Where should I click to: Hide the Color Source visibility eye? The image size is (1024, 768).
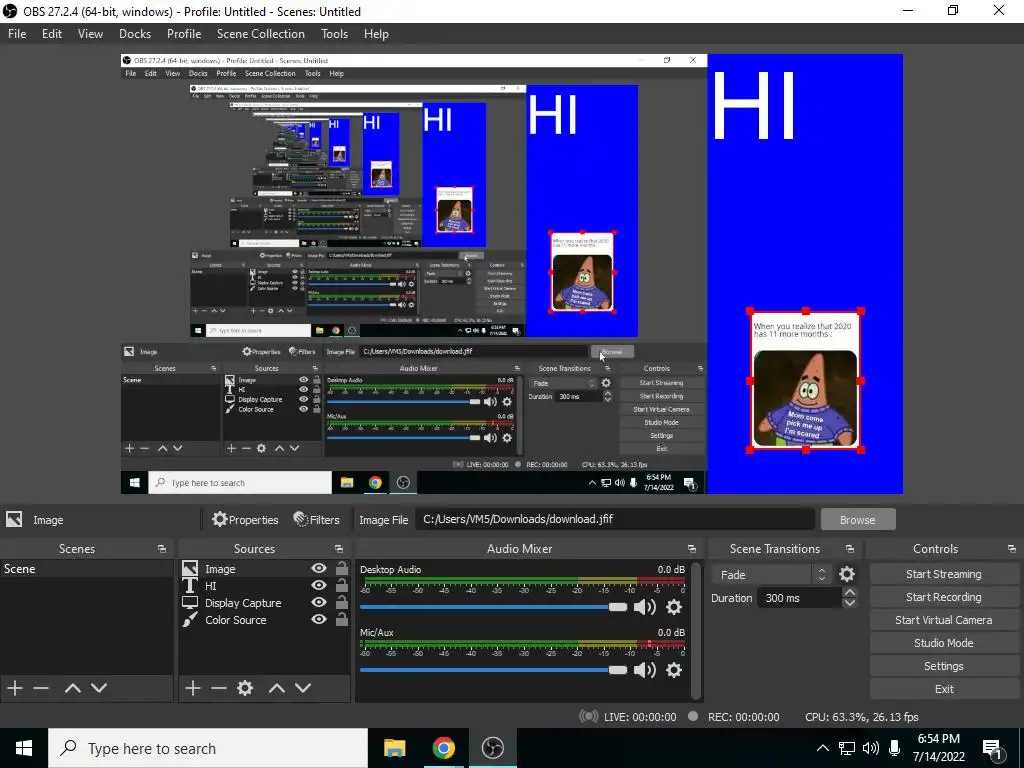pyautogui.click(x=319, y=619)
